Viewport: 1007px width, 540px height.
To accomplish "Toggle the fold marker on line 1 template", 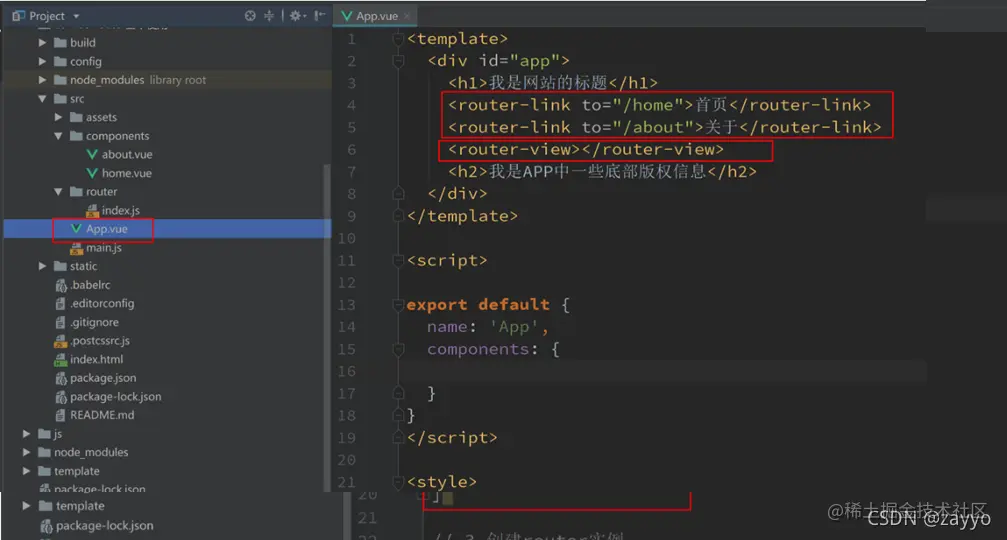I will pos(398,39).
